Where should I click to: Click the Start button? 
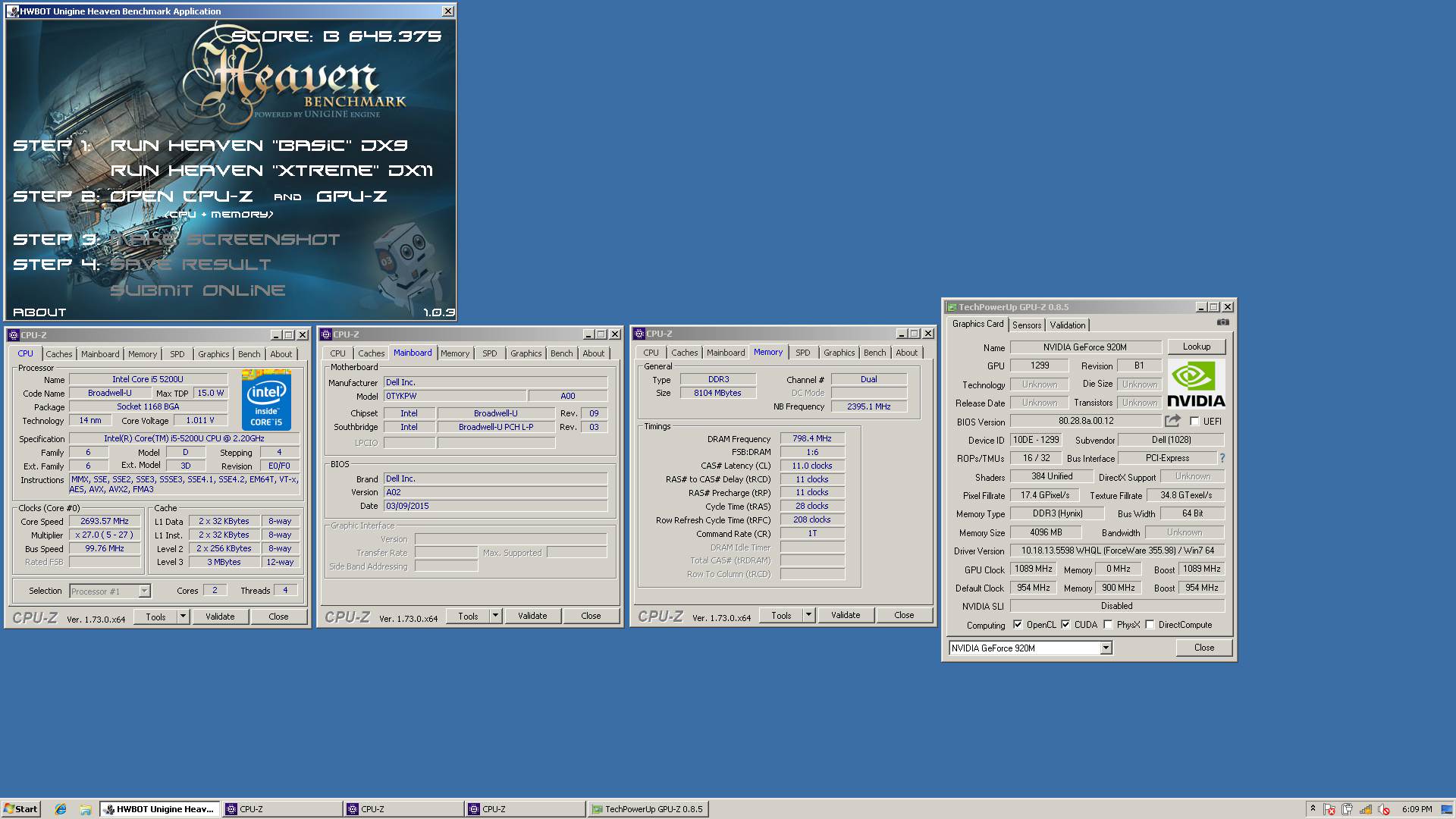pyautogui.click(x=20, y=809)
